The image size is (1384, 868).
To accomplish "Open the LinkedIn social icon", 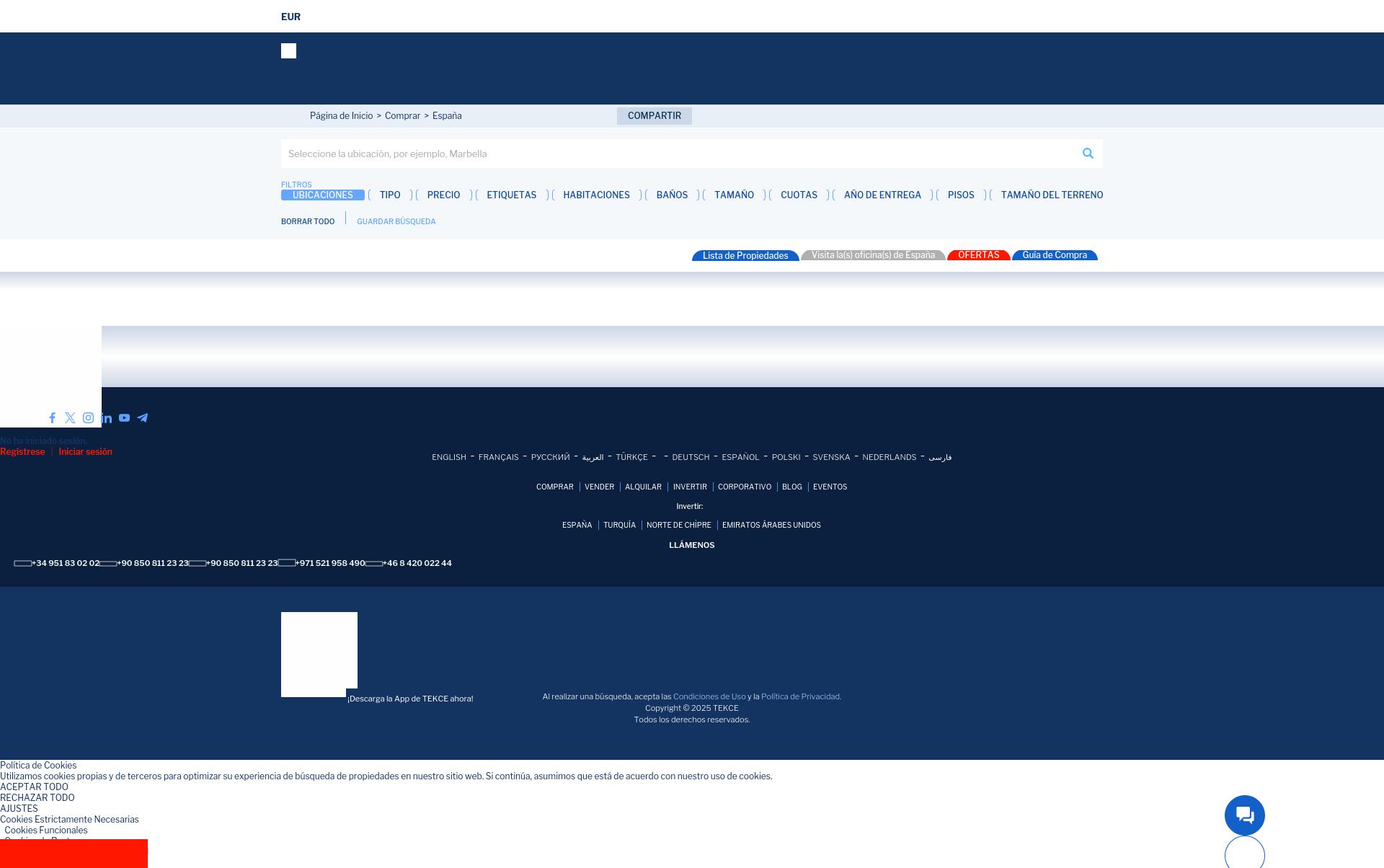I will coord(107,418).
